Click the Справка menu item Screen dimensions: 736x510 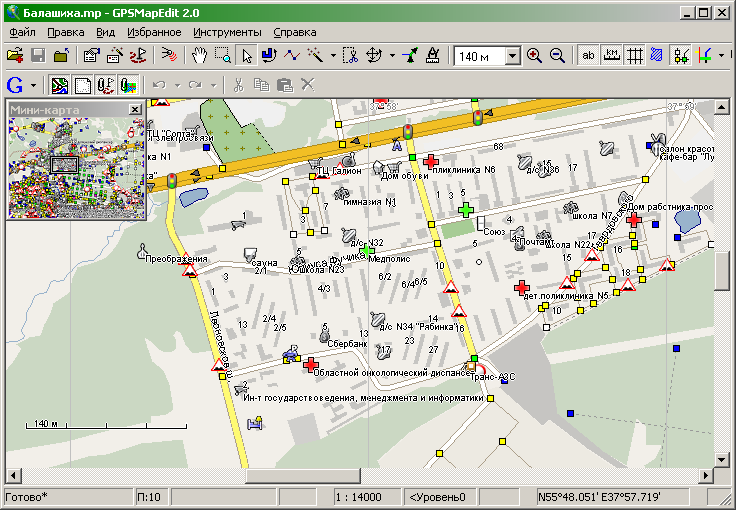[294, 32]
